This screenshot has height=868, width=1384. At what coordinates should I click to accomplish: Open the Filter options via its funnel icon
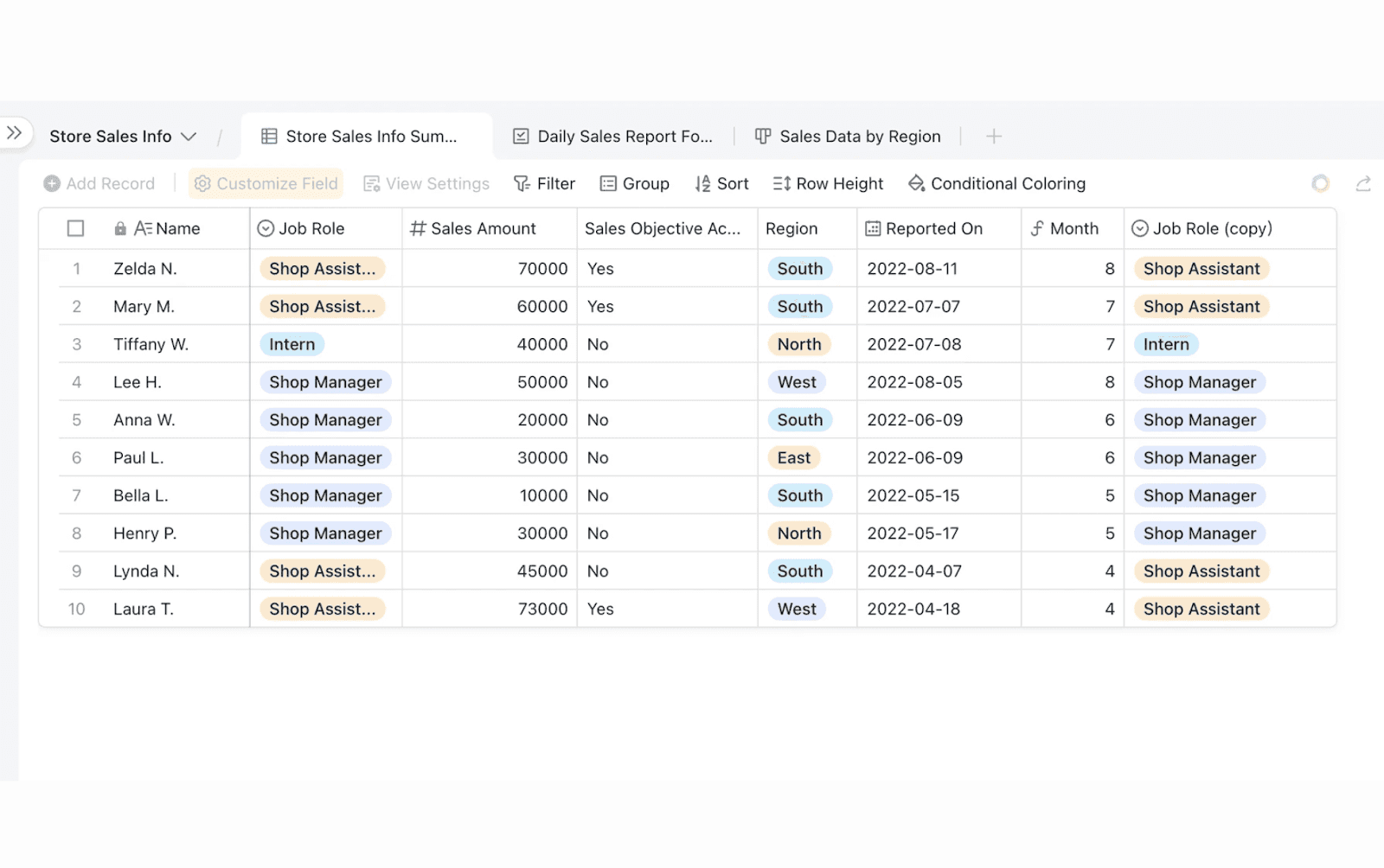coord(520,183)
